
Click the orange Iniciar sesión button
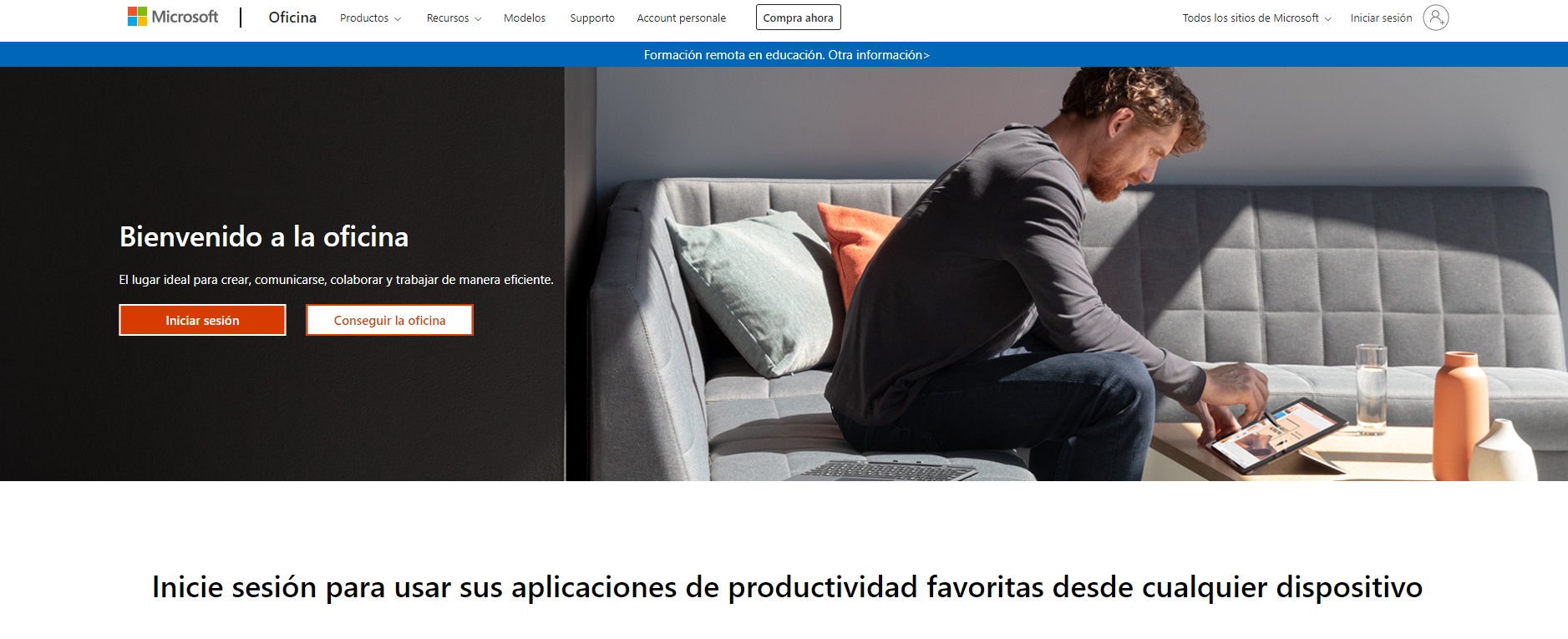click(x=202, y=320)
